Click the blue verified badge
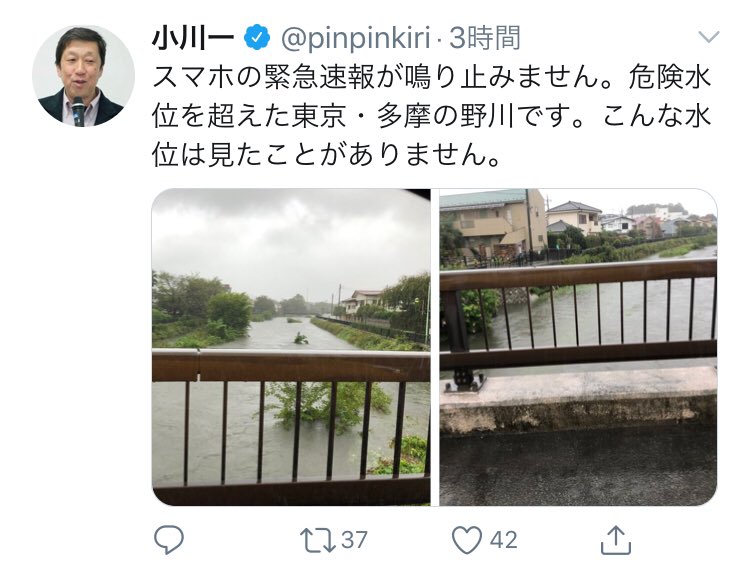The image size is (750, 576). click(x=257, y=38)
